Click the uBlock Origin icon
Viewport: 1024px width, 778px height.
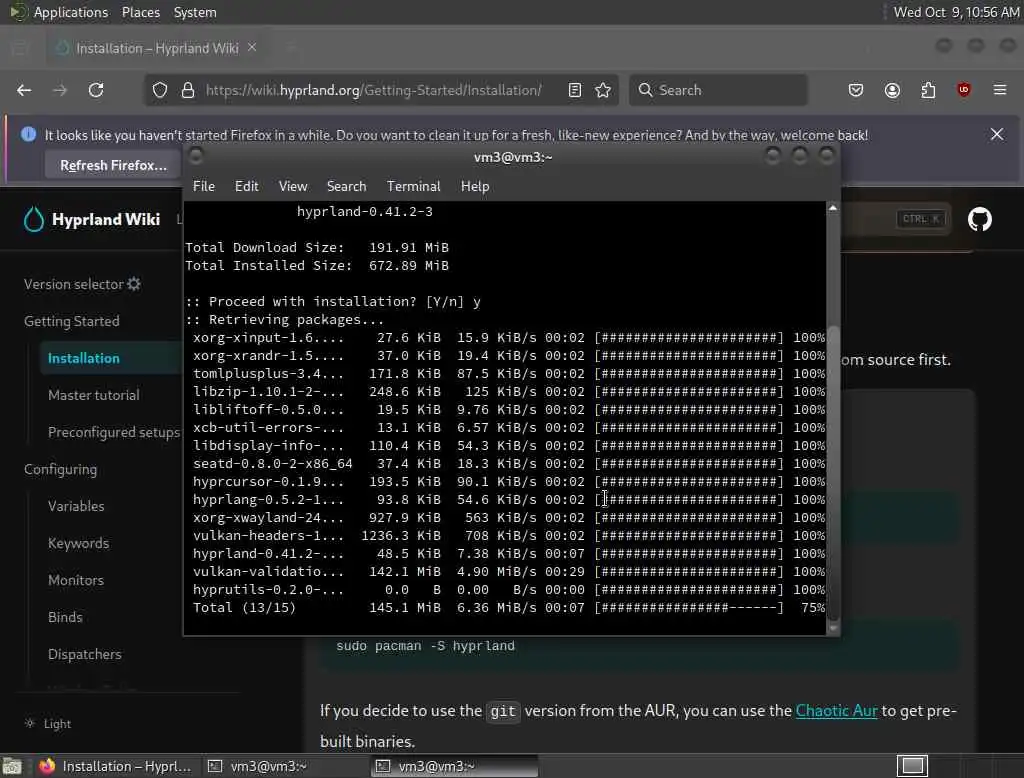964,90
